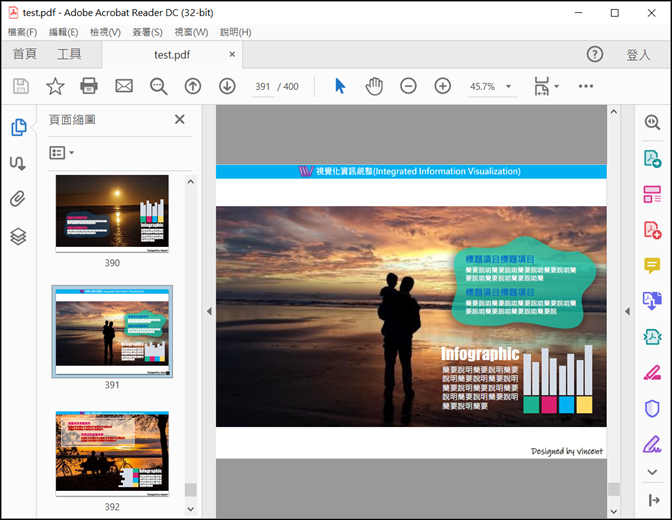
Task: Close the 頁面縮圖 thumbnails panel
Action: pos(180,120)
